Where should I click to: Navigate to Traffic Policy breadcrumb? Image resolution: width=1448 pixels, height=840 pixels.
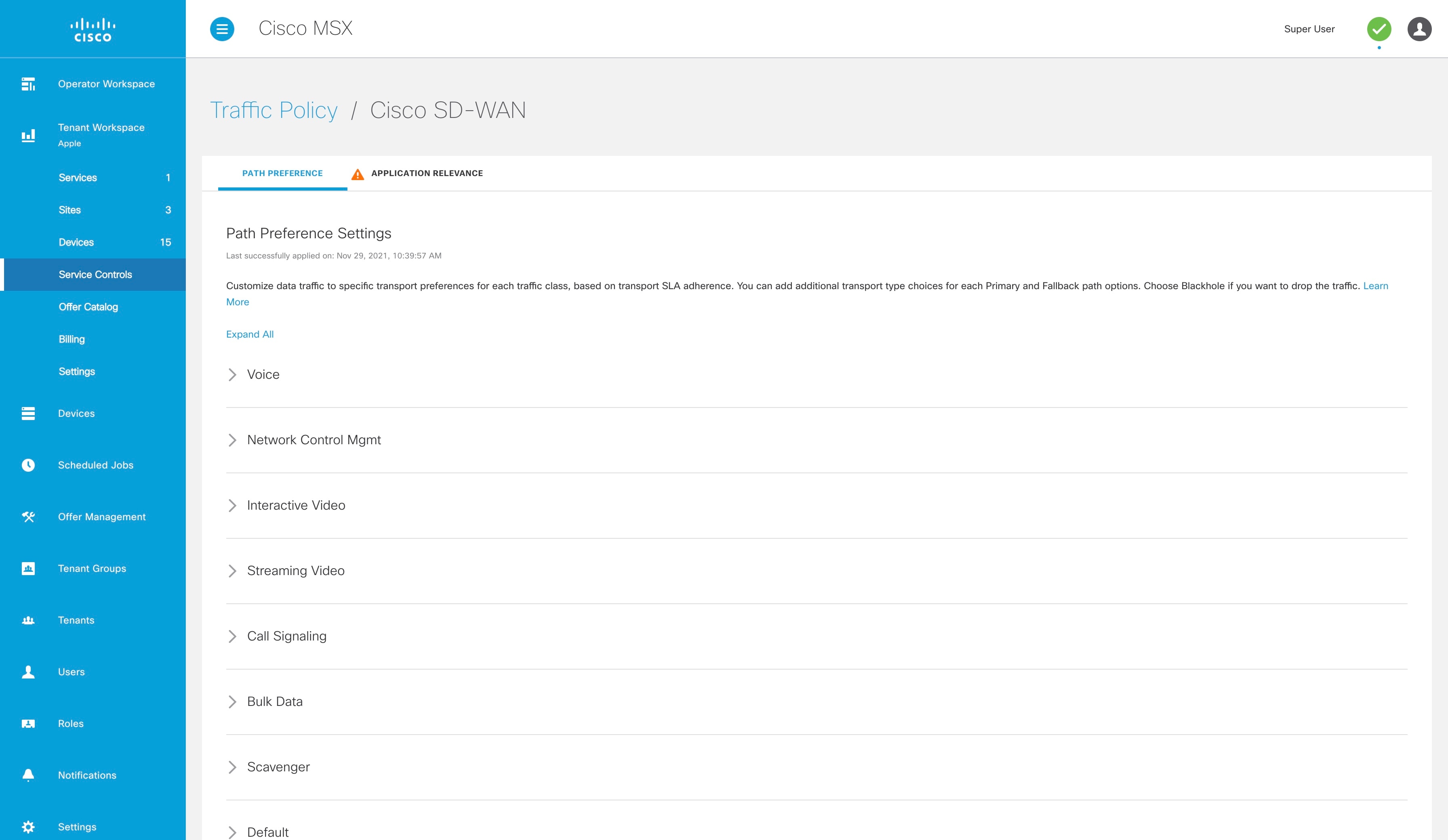[x=274, y=110]
